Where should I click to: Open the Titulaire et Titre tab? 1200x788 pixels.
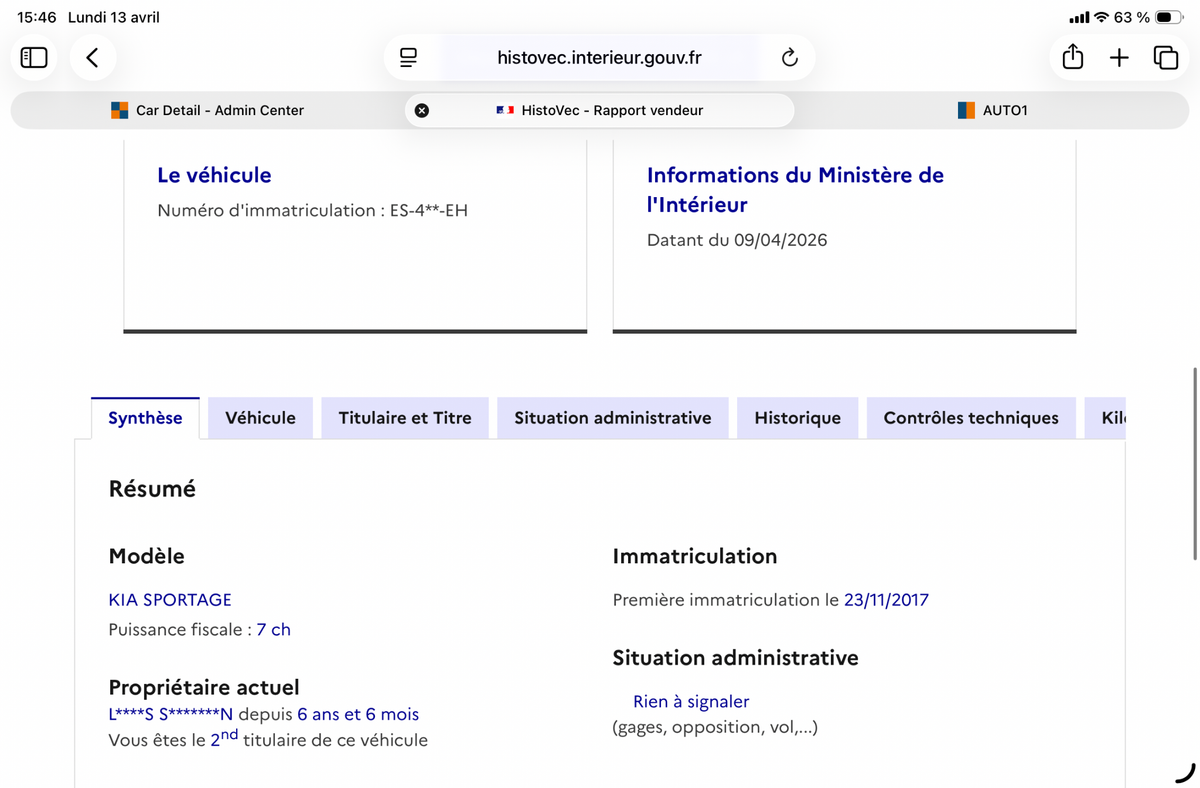405,418
